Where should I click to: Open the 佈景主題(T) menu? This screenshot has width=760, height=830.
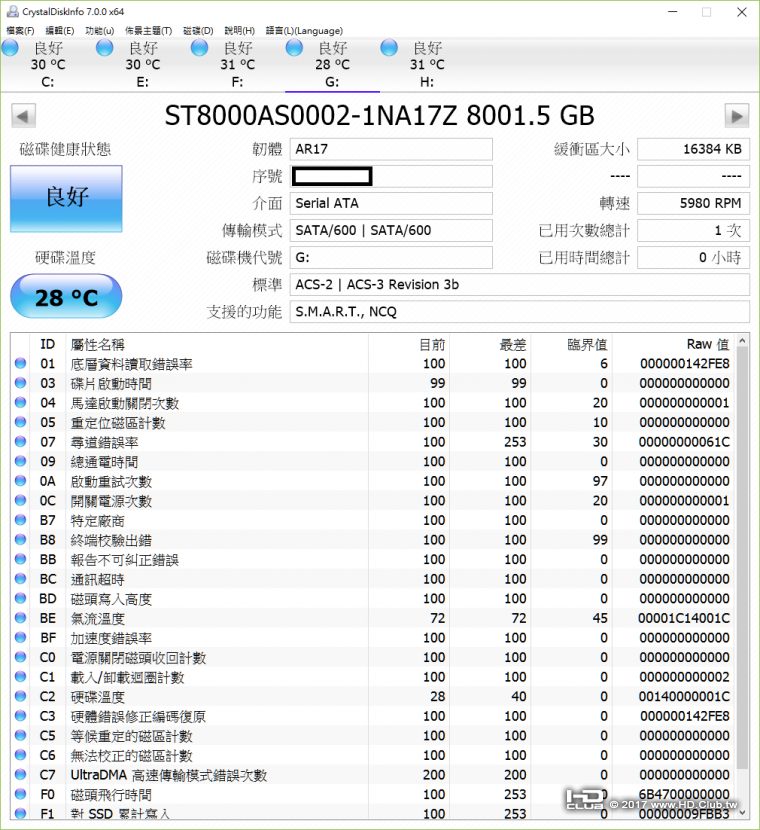(148, 31)
